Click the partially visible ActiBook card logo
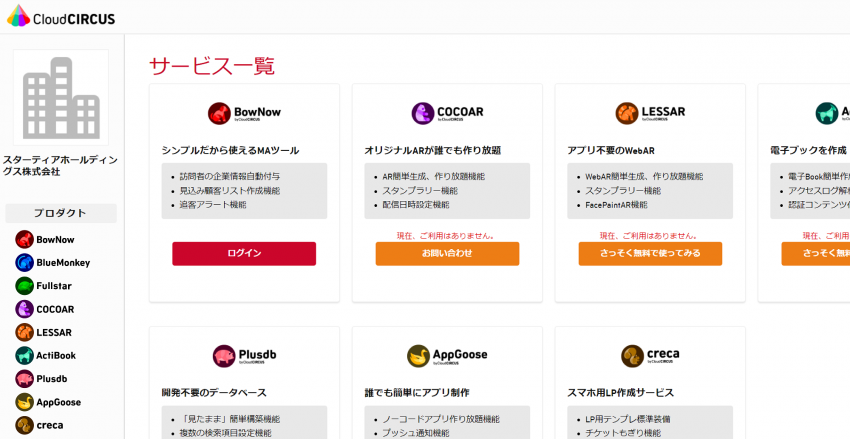Screen dimensions: 850x439 pos(833,113)
